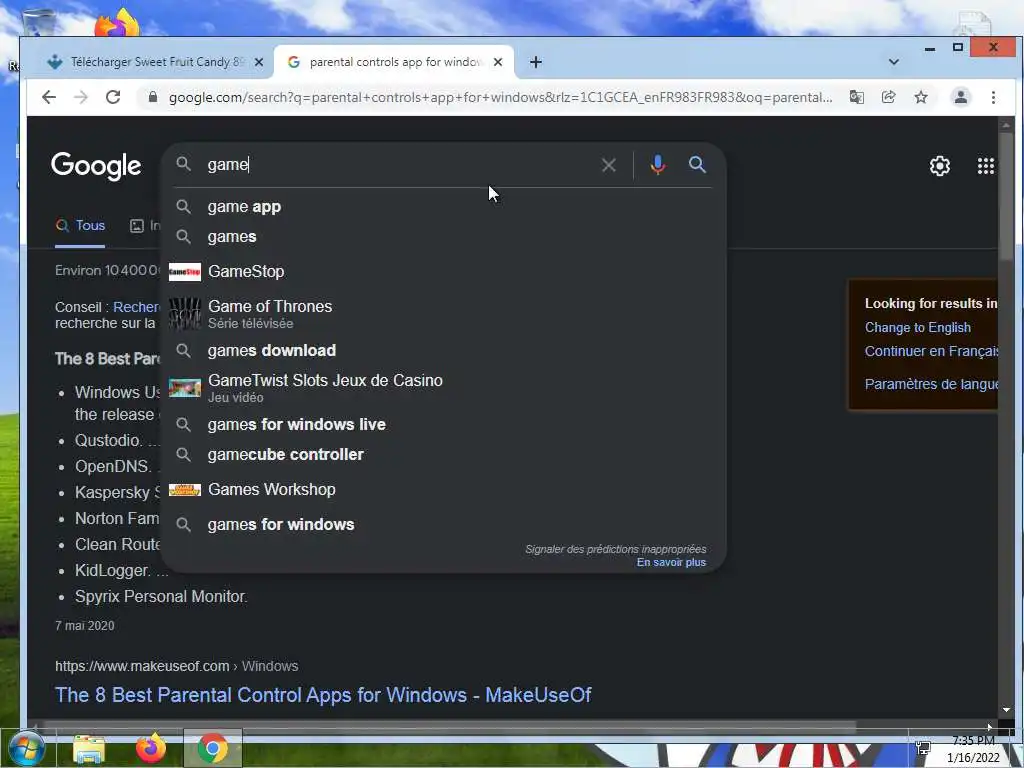Click the scrollbar down arrow
Image resolution: width=1024 pixels, height=768 pixels.
coord(1006,710)
